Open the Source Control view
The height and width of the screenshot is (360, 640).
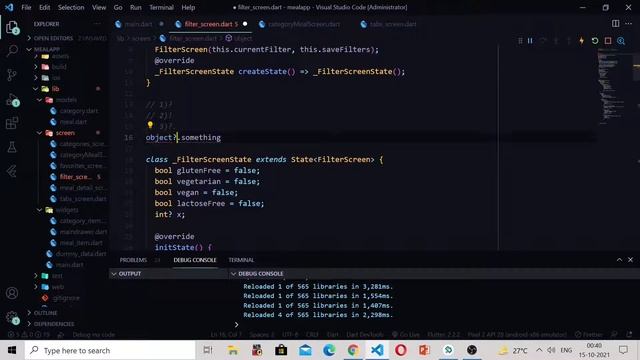(12, 75)
